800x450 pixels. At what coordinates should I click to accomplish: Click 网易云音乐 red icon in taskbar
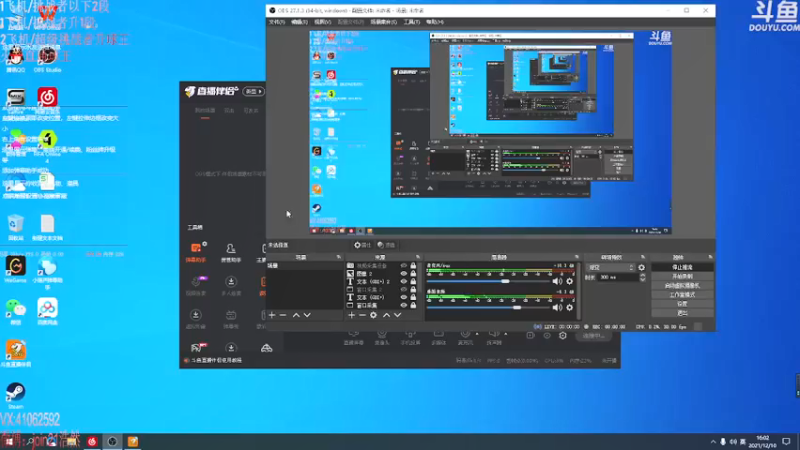(x=92, y=441)
